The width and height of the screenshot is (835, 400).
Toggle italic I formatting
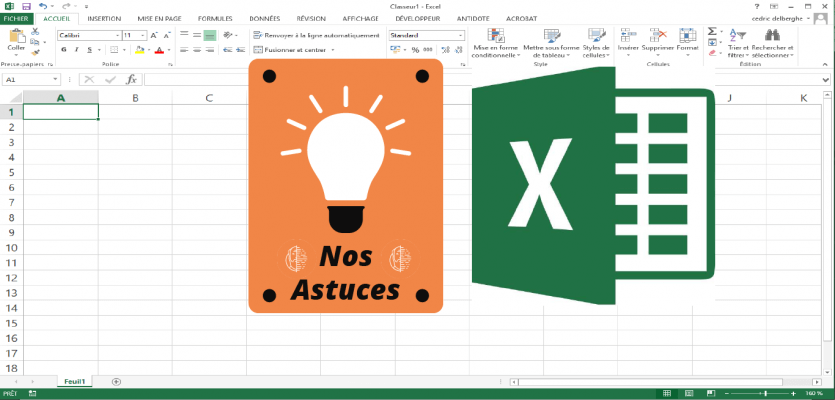[x=77, y=50]
